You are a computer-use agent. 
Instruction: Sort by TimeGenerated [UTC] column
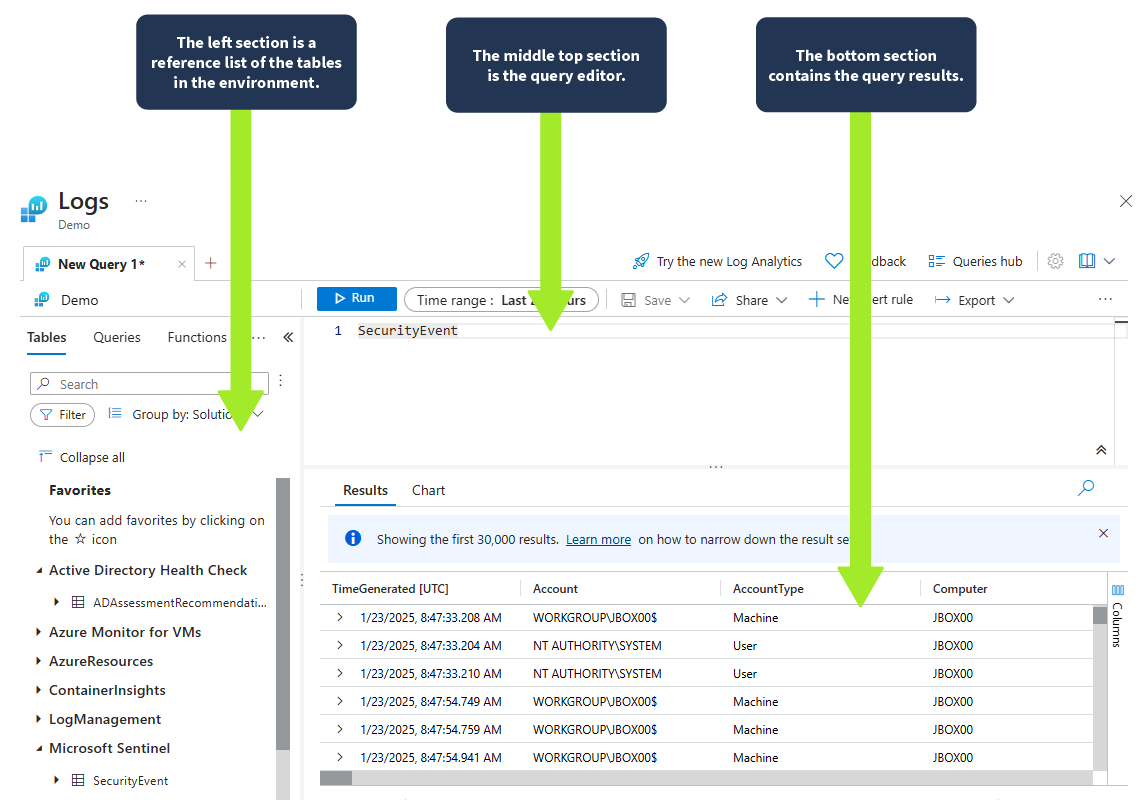[x=390, y=589]
